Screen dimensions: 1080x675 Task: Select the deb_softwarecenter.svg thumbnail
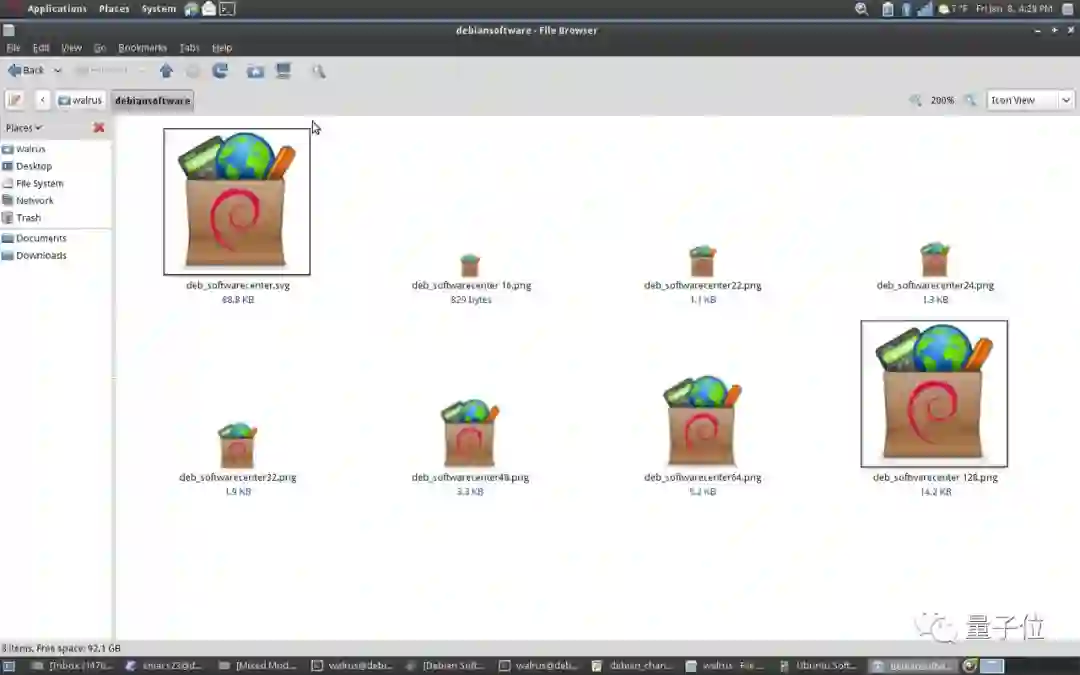click(237, 201)
